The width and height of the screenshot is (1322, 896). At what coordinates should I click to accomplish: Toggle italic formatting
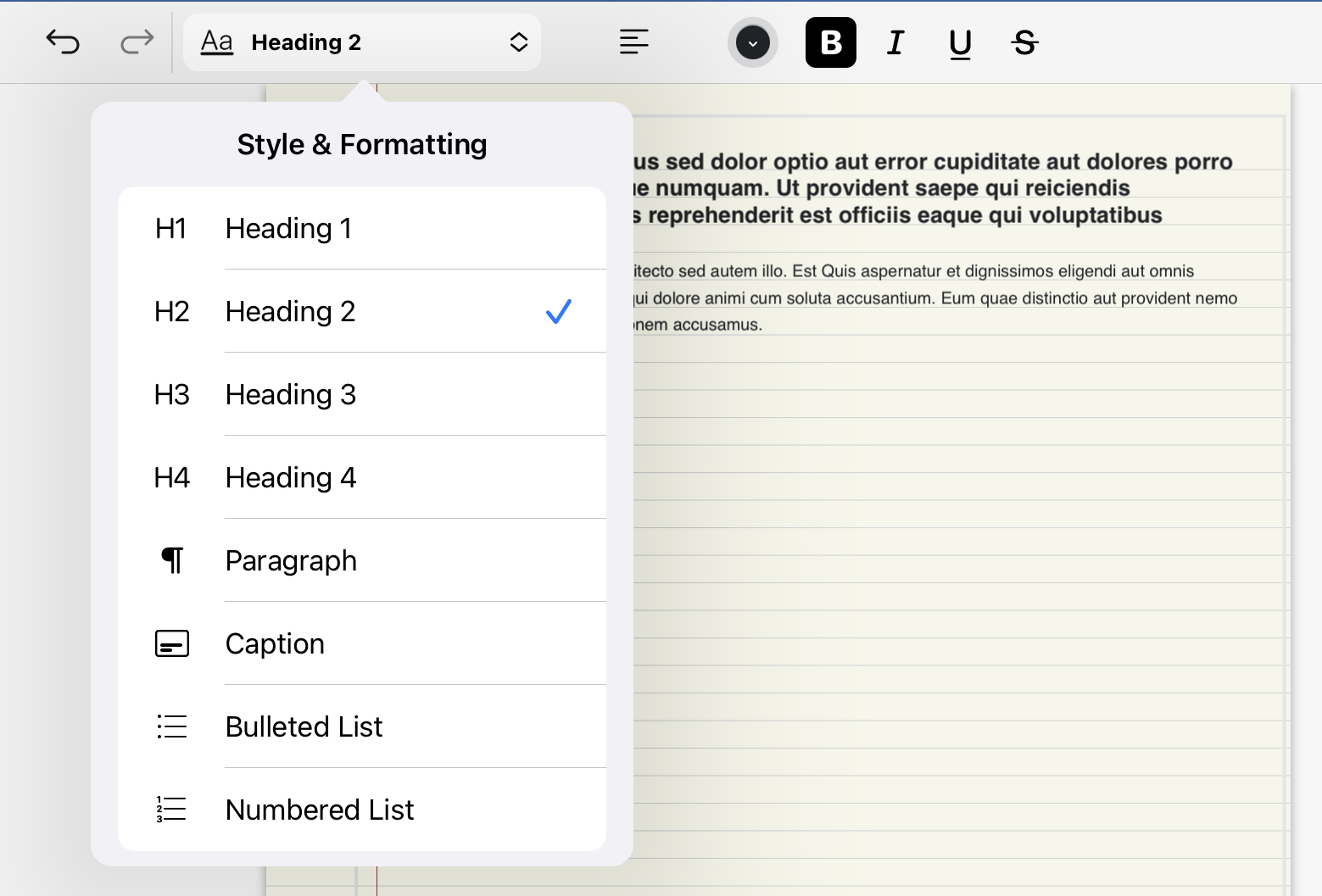click(895, 42)
